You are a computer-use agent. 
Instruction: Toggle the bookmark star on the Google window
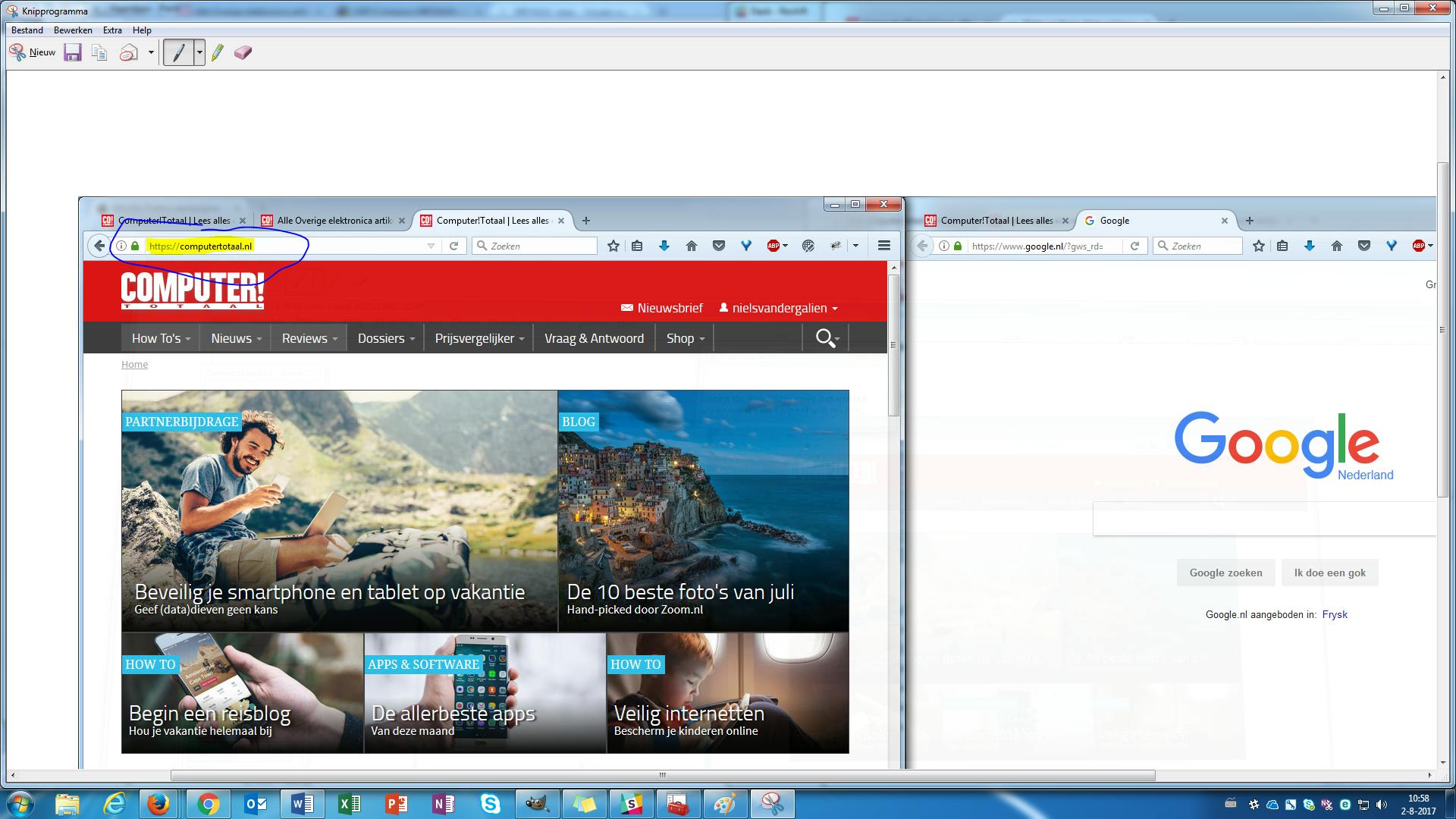(1258, 246)
